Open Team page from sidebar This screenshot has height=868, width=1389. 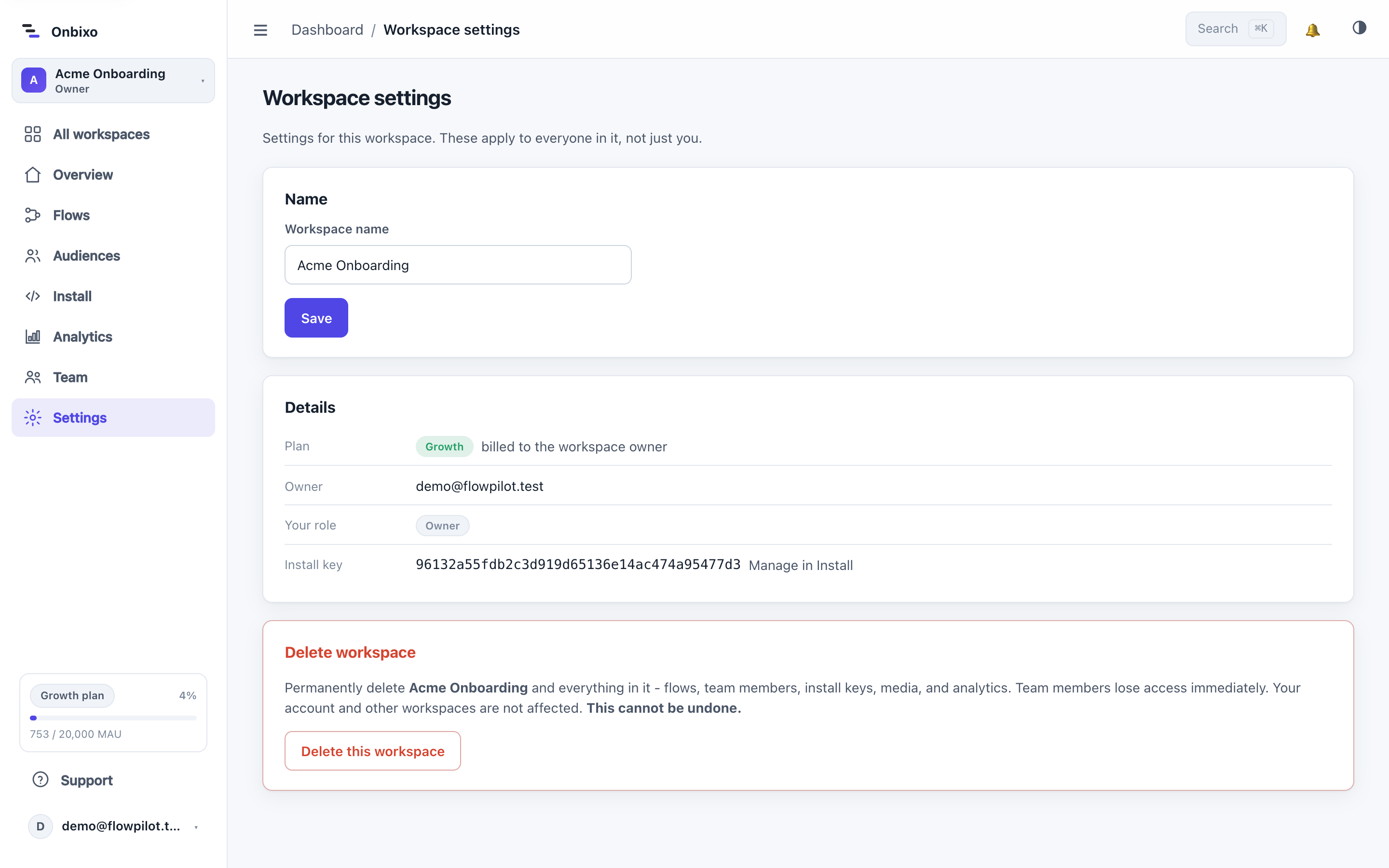(113, 377)
